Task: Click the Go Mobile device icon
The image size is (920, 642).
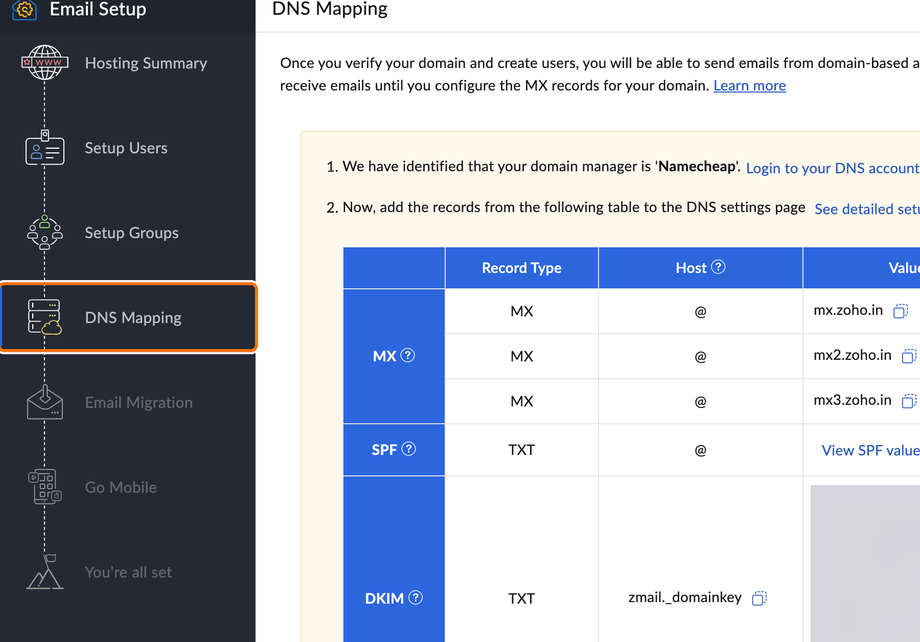Action: (45, 486)
